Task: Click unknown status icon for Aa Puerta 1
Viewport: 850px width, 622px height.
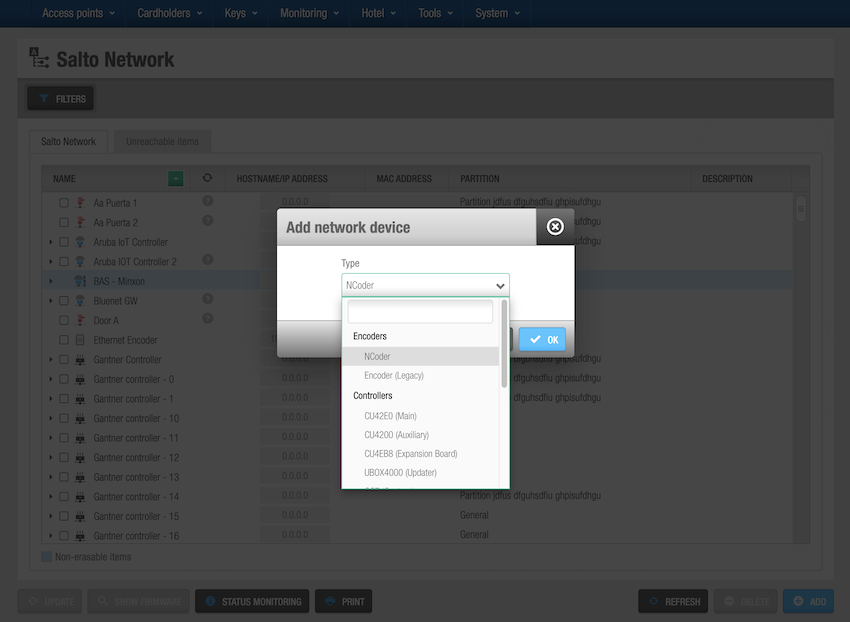Action: [208, 201]
